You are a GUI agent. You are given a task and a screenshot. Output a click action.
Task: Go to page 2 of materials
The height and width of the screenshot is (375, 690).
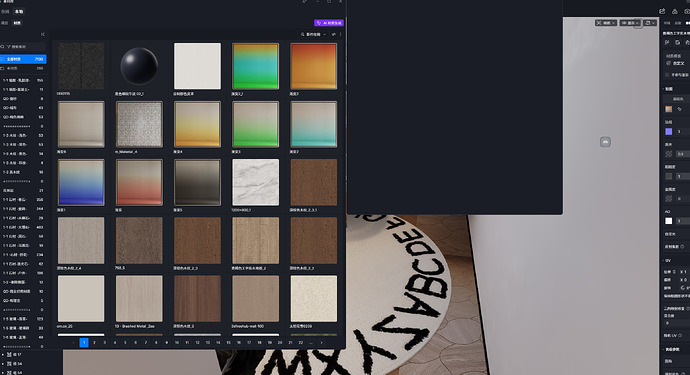click(94, 342)
